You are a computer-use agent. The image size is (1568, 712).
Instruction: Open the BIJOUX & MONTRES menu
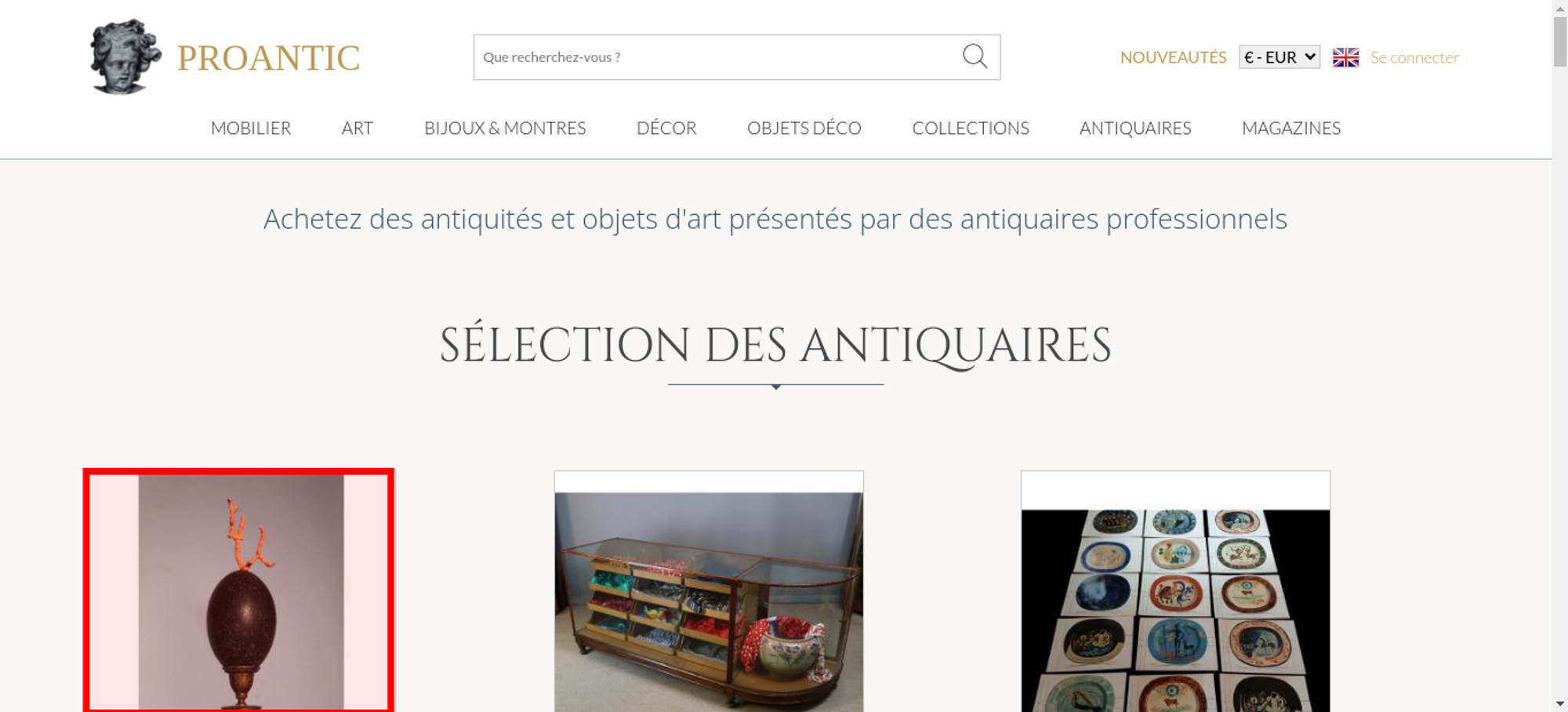pos(505,128)
